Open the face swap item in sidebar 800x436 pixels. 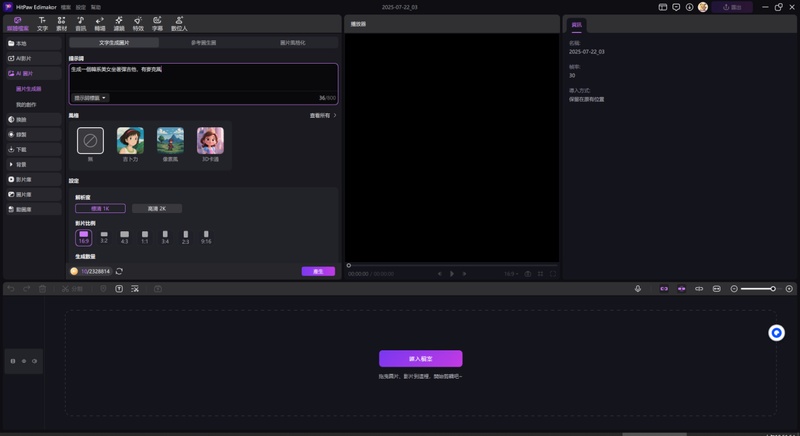pos(33,119)
